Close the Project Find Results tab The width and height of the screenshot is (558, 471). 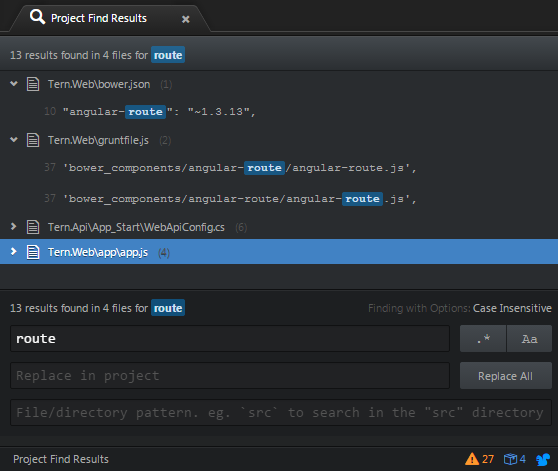tap(185, 19)
